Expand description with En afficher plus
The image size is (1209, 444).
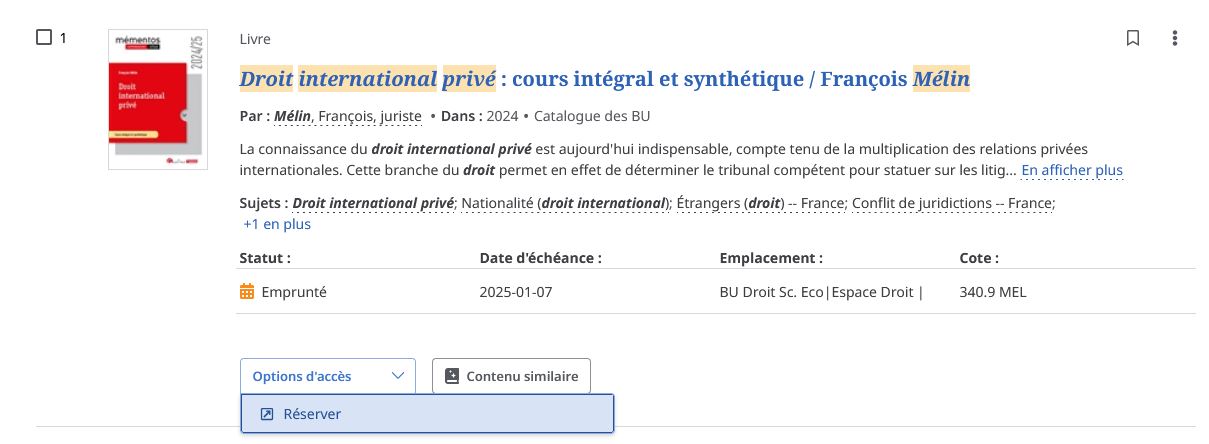coord(1072,170)
